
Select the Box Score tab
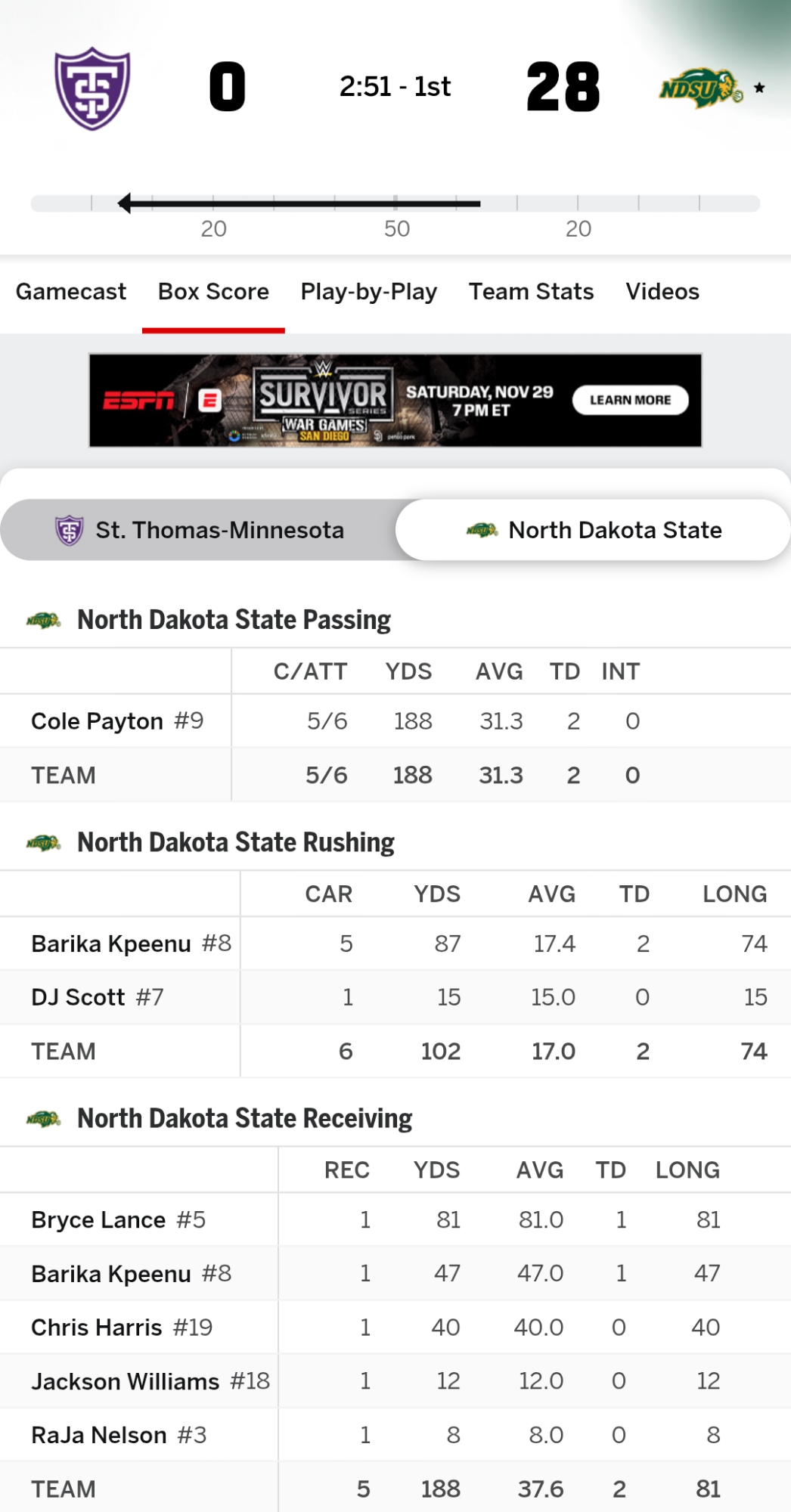point(213,292)
